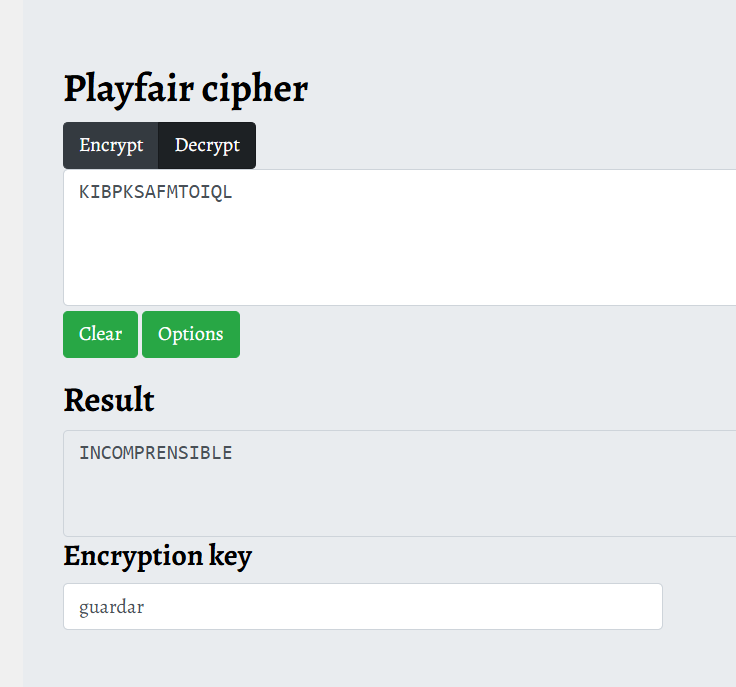Click the KIBPKSAFMTOIQL text in input box

click(155, 193)
